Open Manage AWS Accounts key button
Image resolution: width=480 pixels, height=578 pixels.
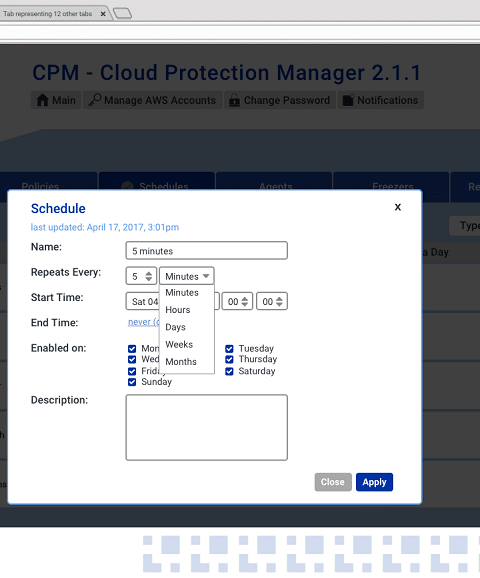click(x=153, y=100)
